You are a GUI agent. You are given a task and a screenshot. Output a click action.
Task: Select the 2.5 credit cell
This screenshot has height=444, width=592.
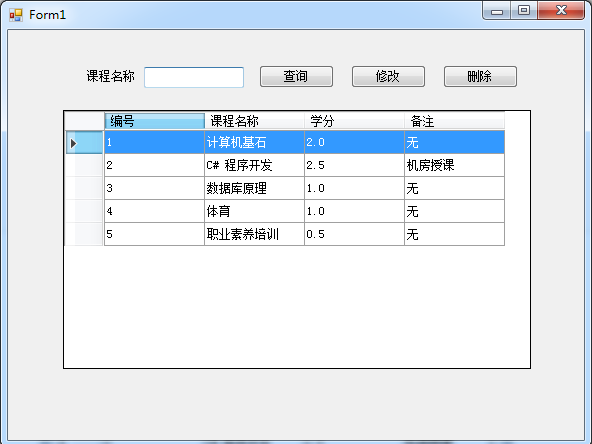tap(354, 165)
